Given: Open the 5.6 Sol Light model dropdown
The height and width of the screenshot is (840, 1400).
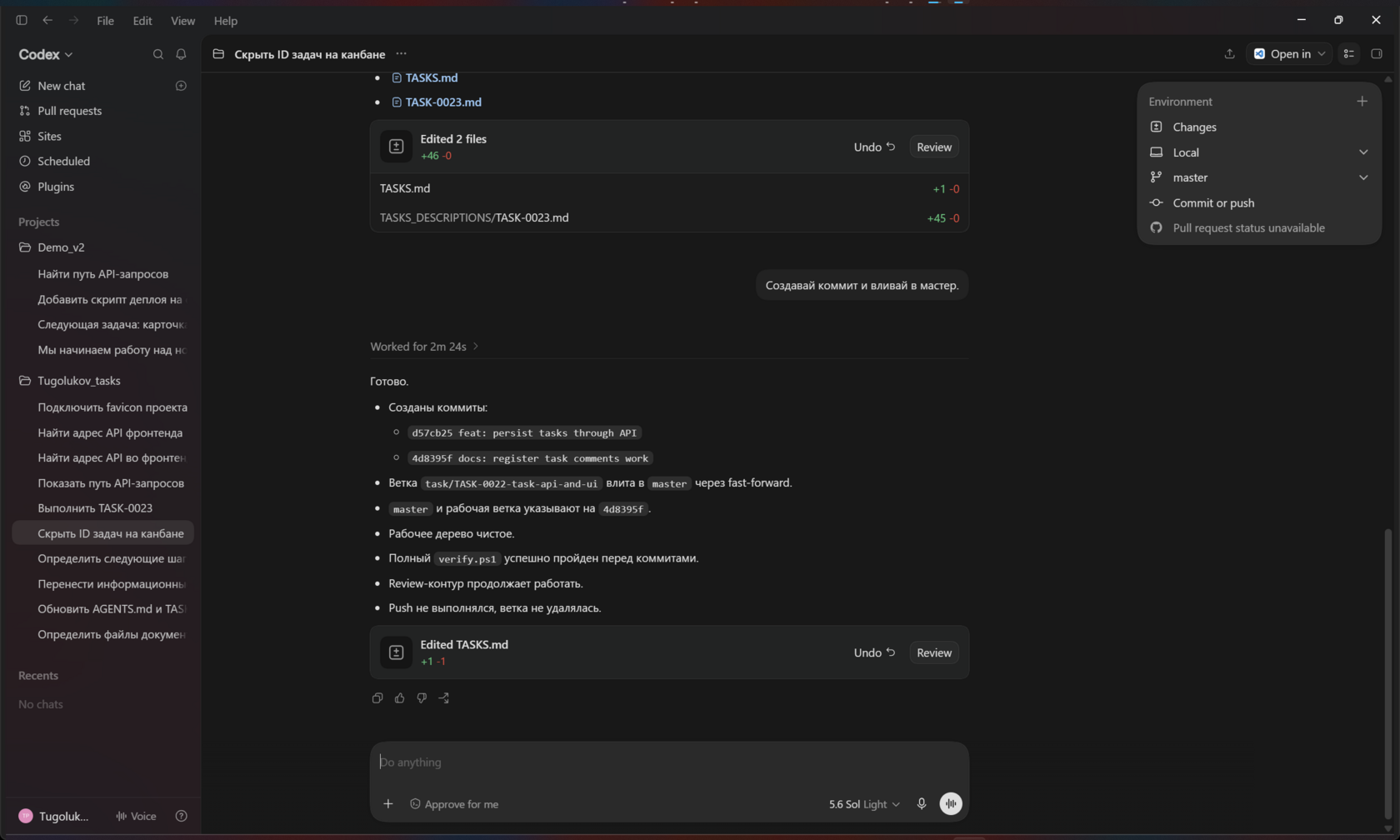Looking at the screenshot, I should 864,804.
